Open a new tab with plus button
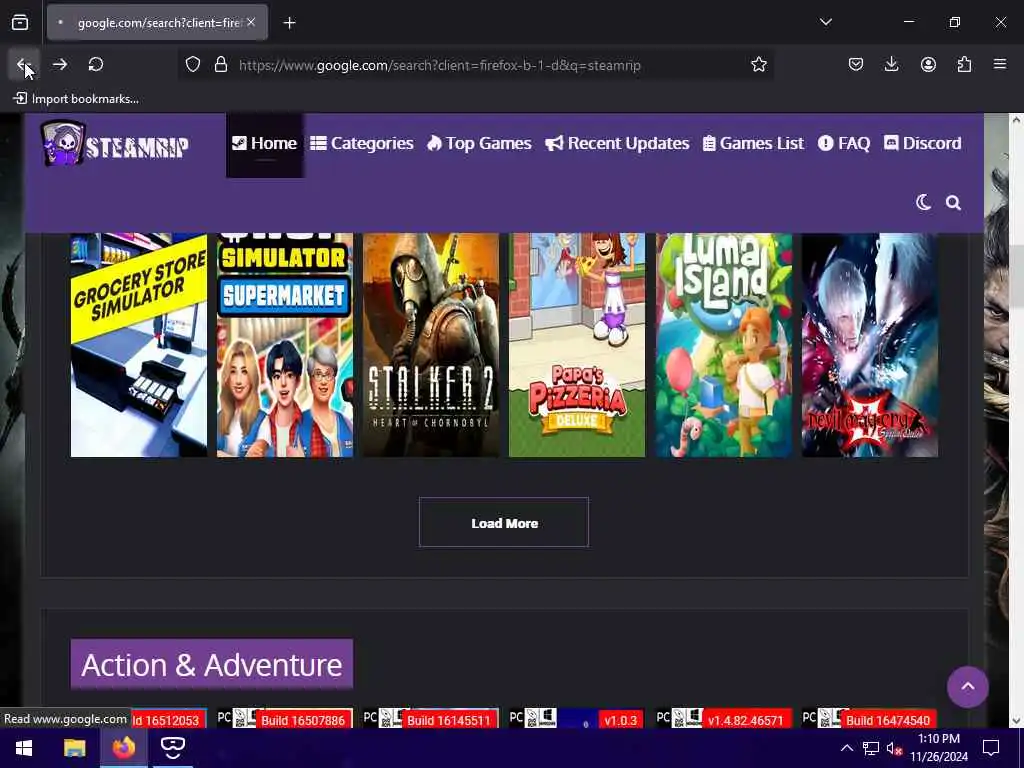 pos(289,23)
